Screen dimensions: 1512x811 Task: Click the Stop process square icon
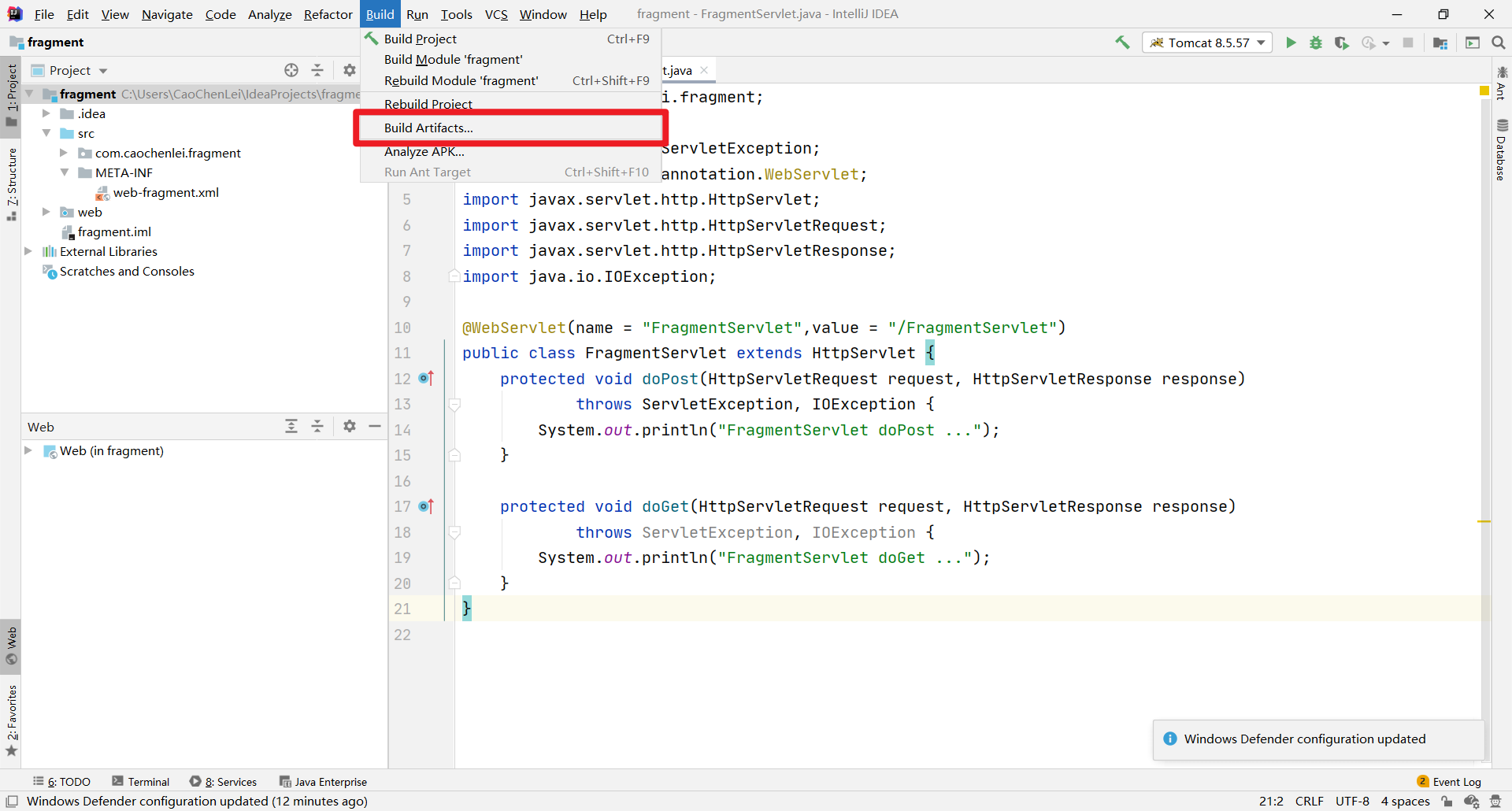pos(1408,43)
